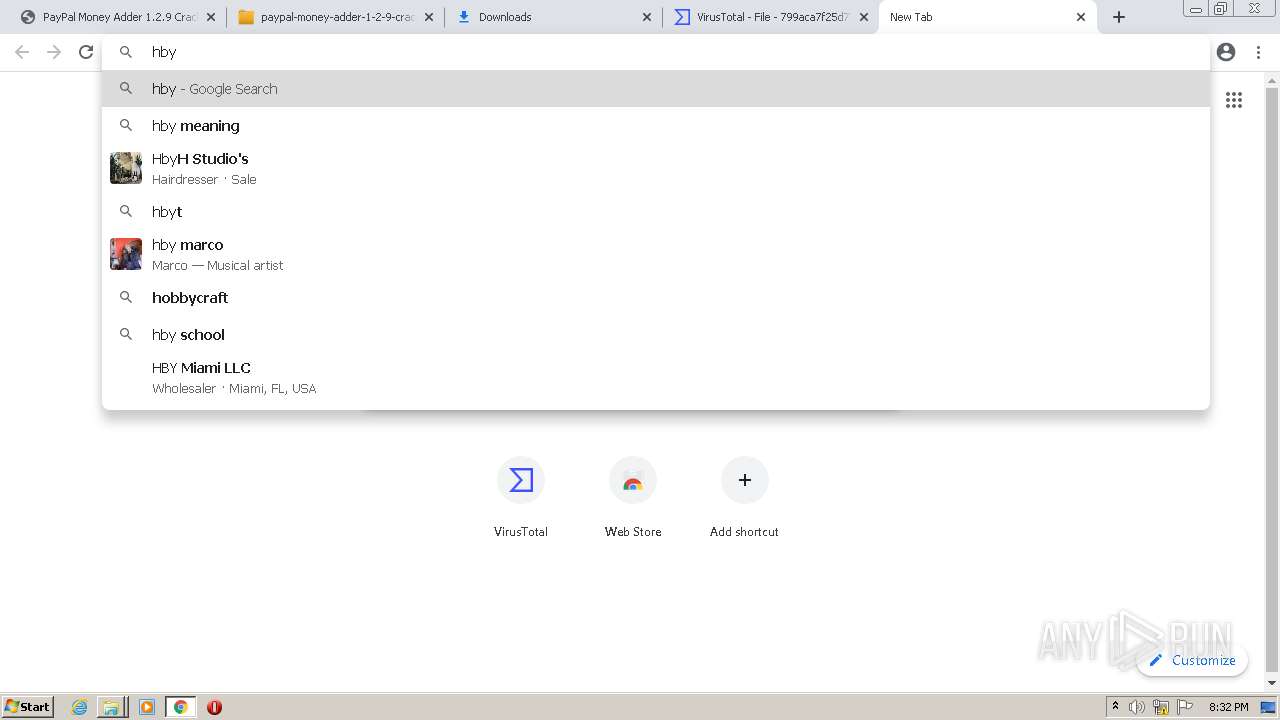
Task: Select HBY Miami LLC Wholesaler suggestion
Action: pyautogui.click(x=656, y=377)
